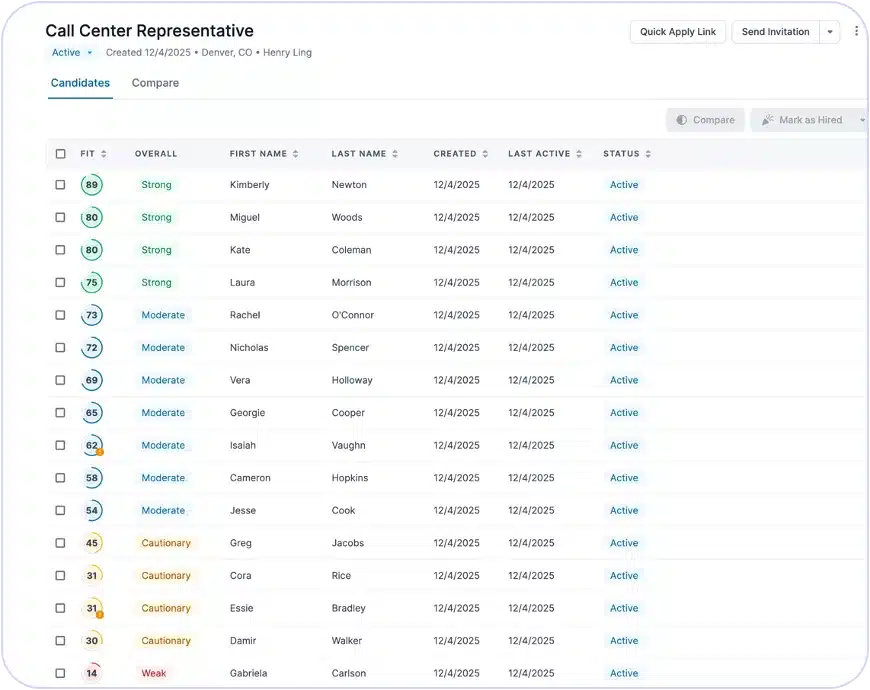Screen dimensions: 870x690
Task: Click Rachel O'Connor's fit score 73 badge
Action: [x=92, y=315]
